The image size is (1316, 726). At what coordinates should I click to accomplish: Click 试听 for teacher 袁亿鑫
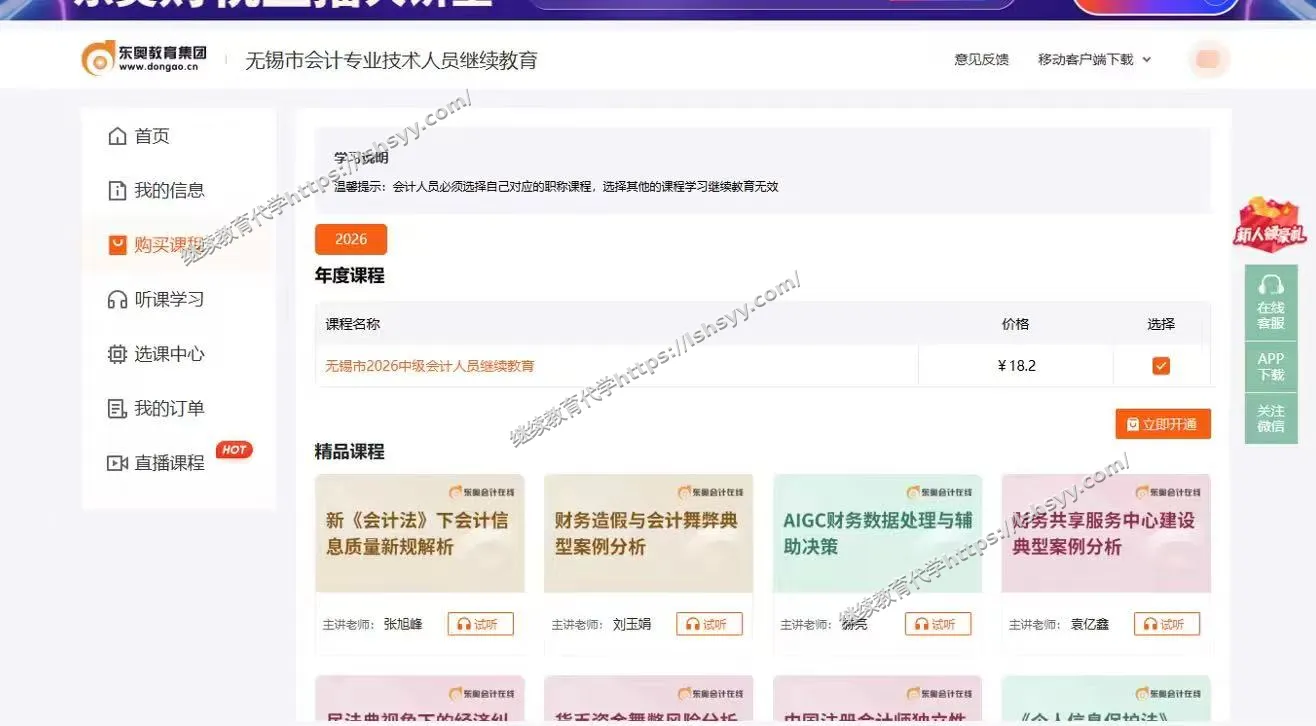pos(1167,624)
